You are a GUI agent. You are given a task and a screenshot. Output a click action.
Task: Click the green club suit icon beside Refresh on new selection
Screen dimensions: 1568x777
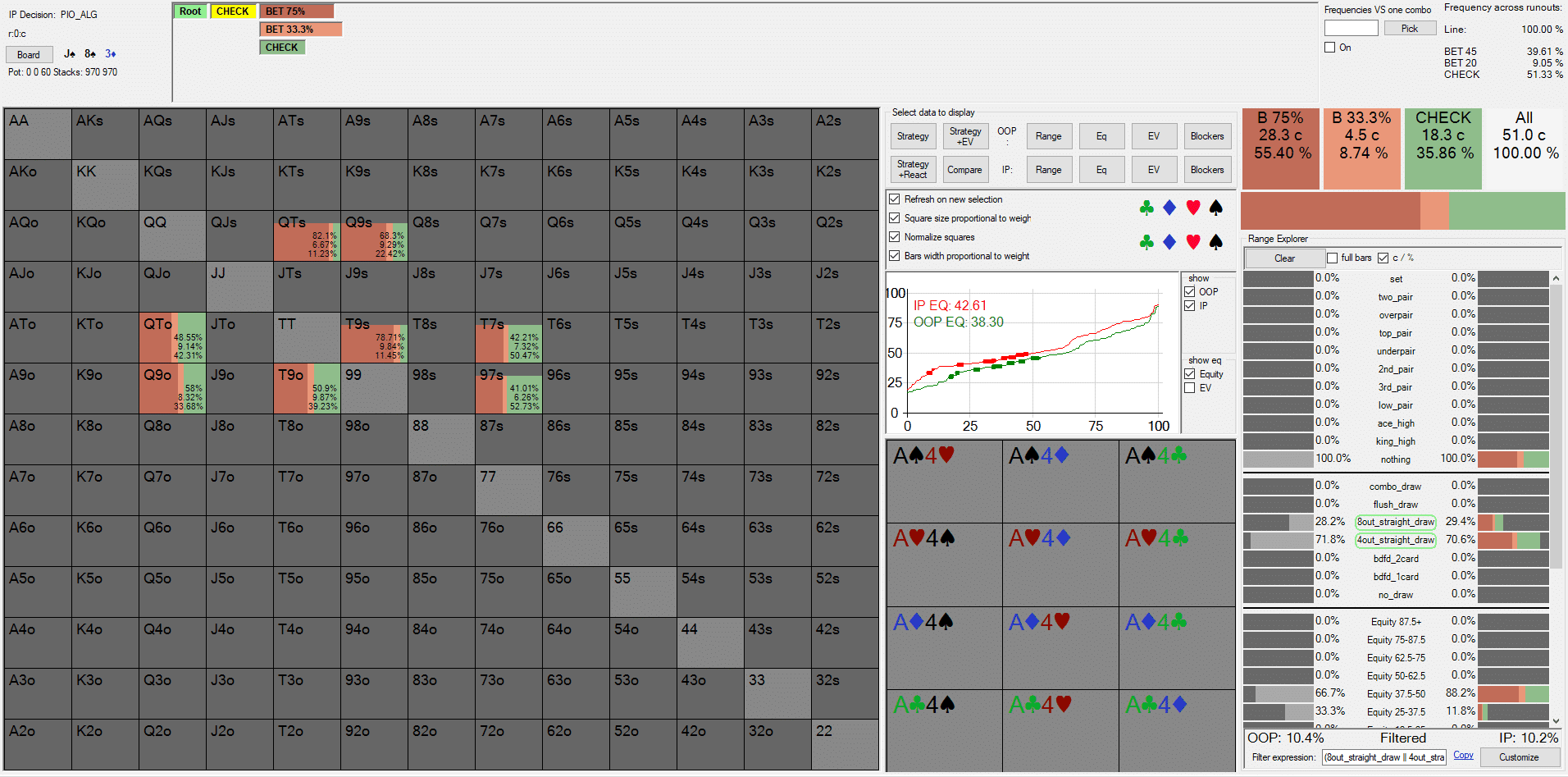pyautogui.click(x=1146, y=208)
